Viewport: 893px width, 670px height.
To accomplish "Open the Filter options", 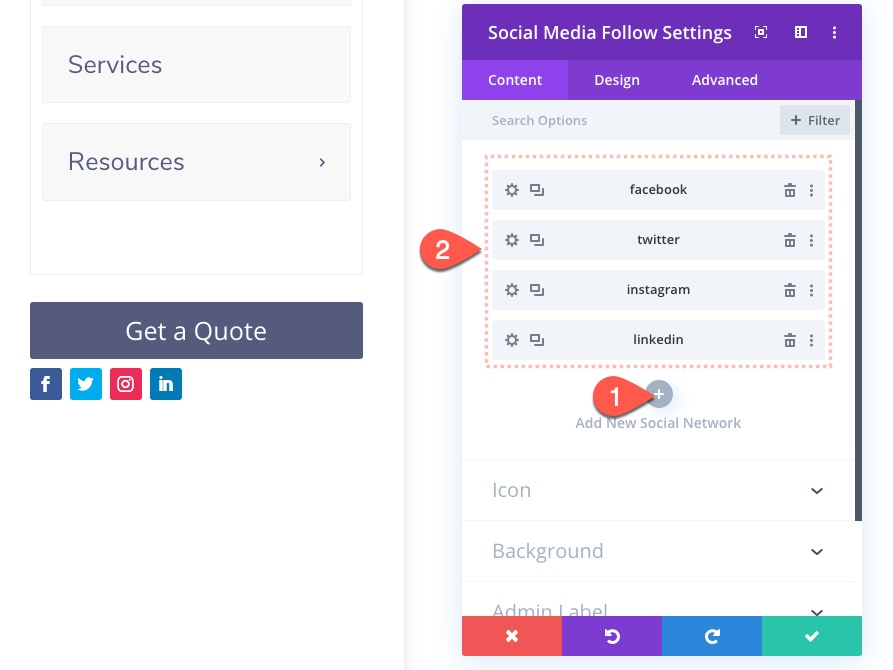I will tap(814, 119).
